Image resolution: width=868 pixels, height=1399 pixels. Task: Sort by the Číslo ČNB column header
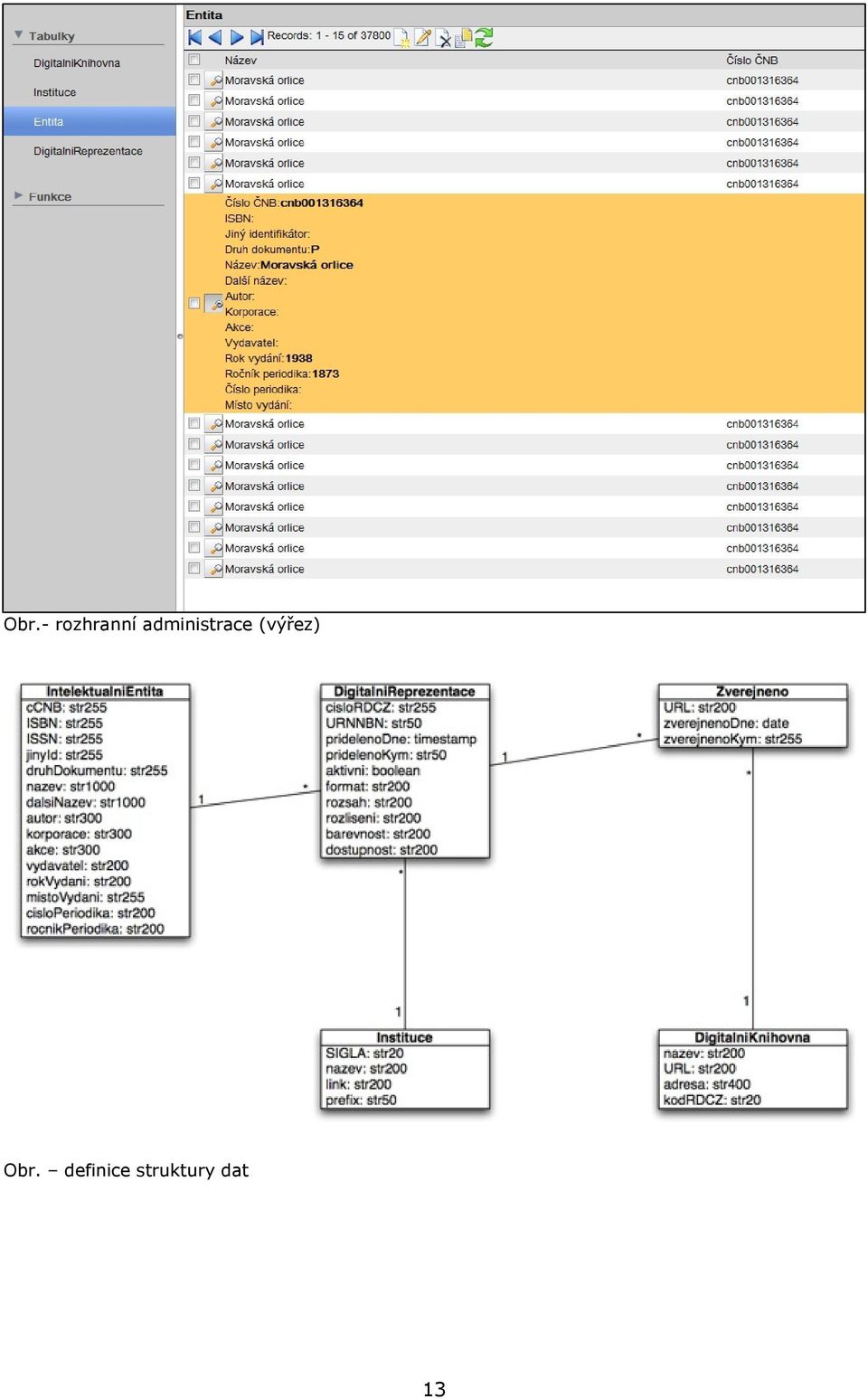752,61
